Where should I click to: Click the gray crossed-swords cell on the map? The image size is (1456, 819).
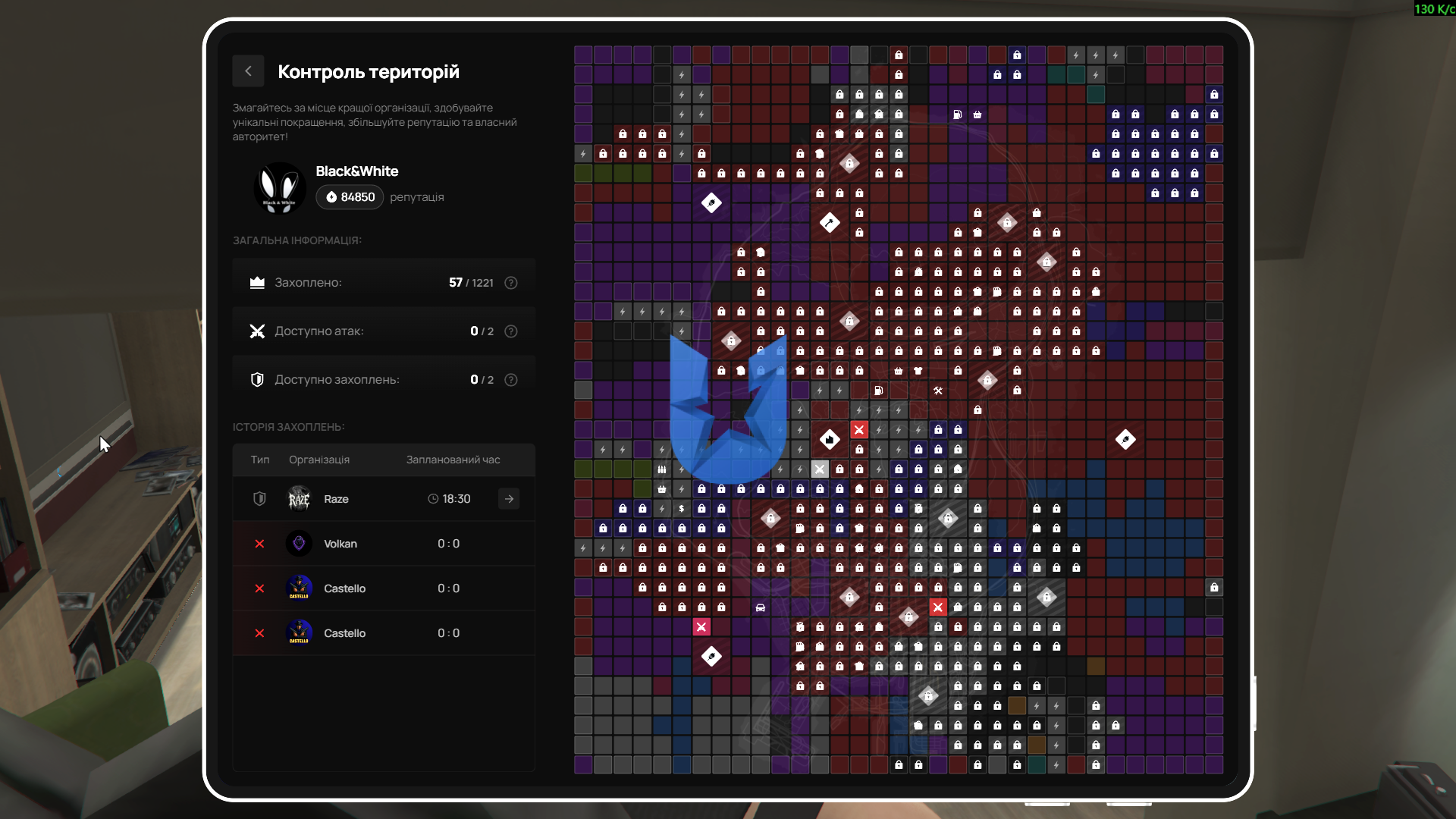(820, 469)
